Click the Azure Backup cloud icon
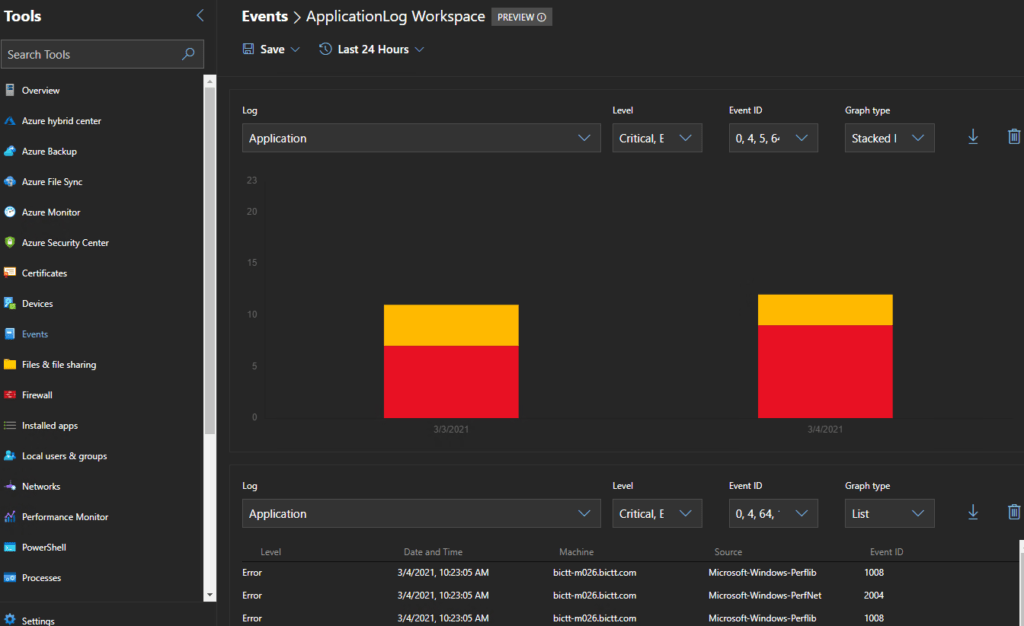Viewport: 1024px width, 626px height. coord(10,151)
